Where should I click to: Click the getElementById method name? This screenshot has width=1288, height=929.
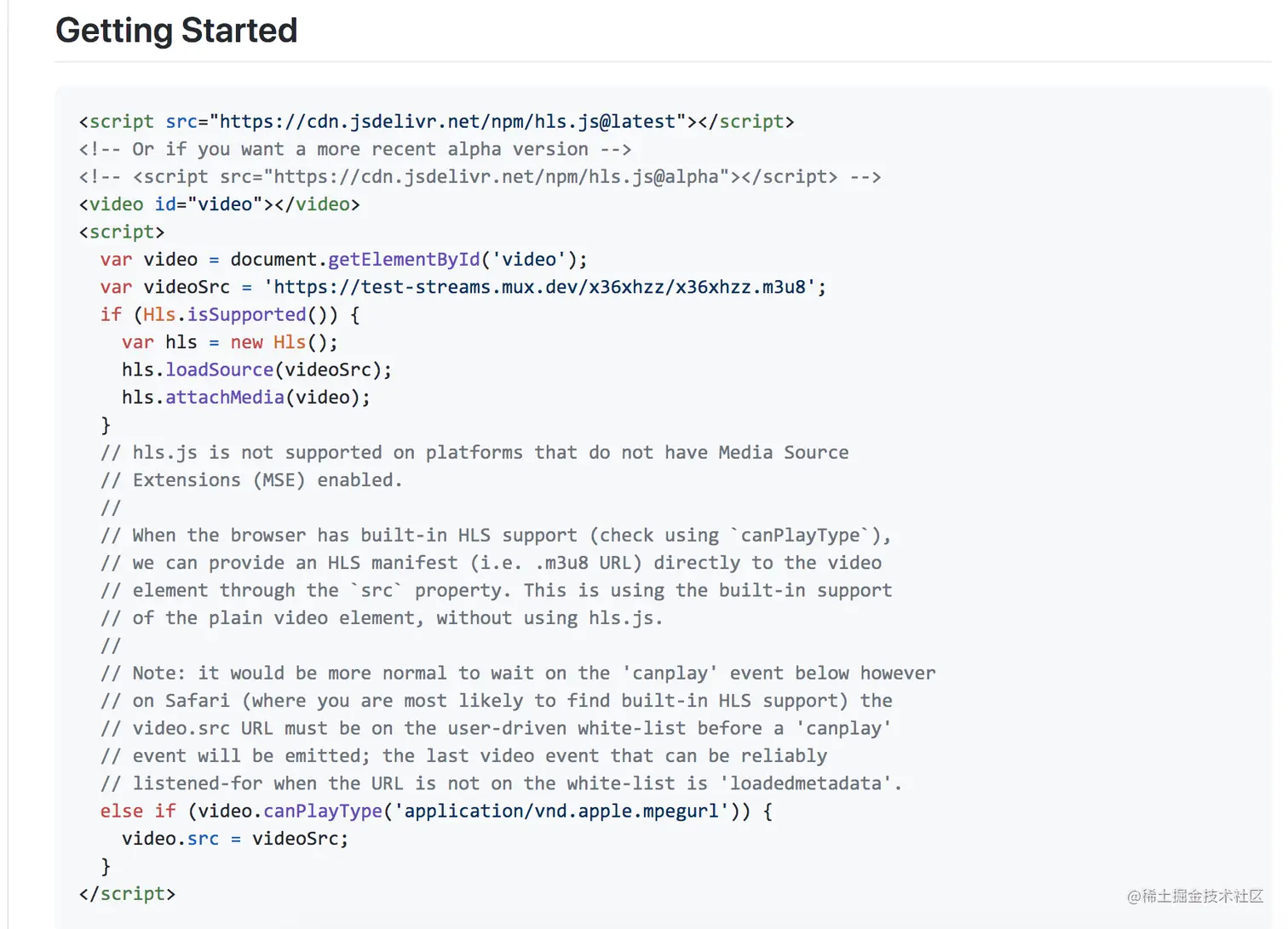404,260
